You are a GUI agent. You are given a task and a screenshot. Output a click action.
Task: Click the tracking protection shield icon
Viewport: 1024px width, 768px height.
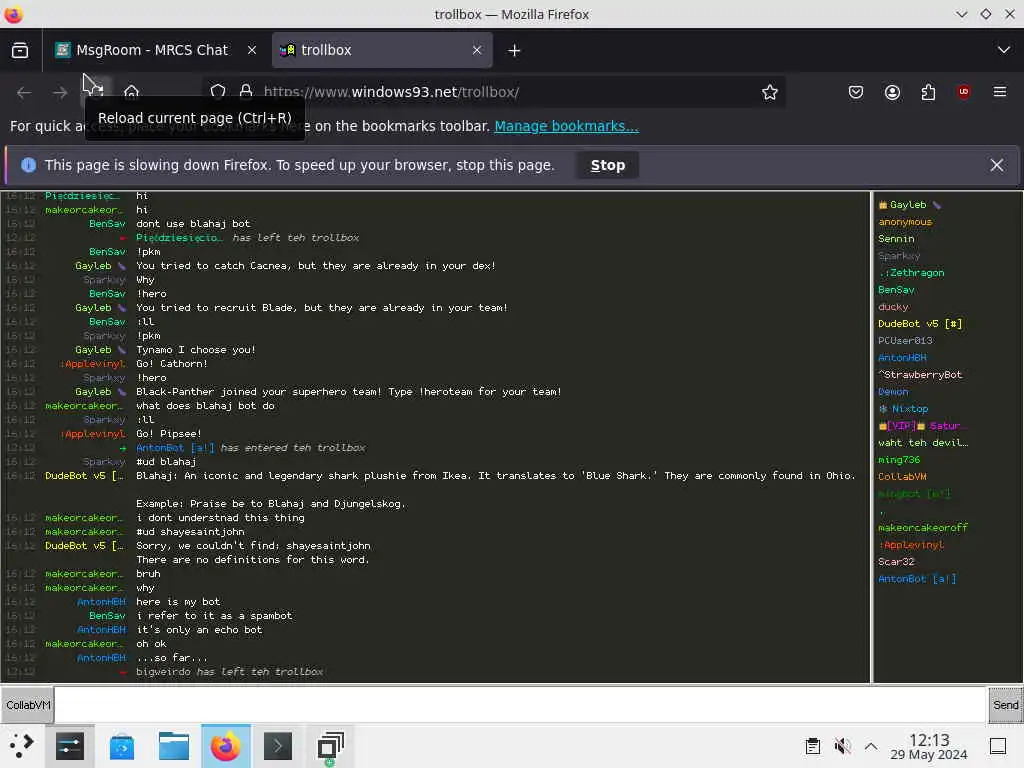click(218, 92)
